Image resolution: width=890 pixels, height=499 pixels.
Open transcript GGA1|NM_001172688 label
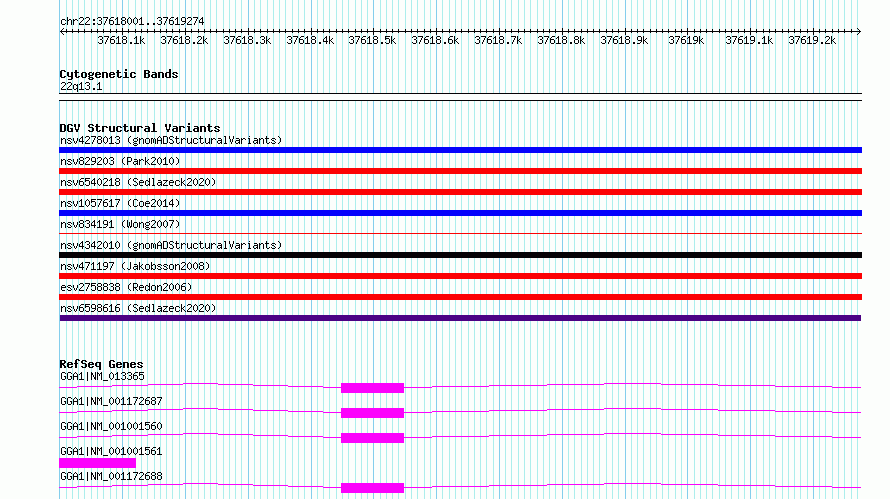tap(111, 476)
